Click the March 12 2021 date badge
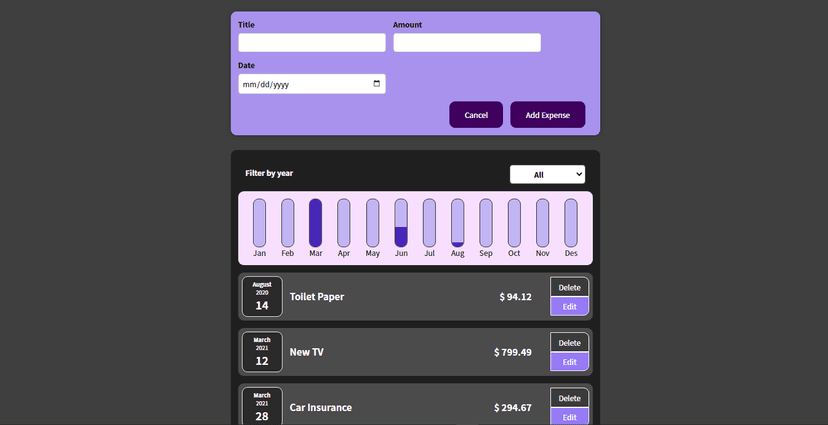This screenshot has width=828, height=425. click(262, 352)
